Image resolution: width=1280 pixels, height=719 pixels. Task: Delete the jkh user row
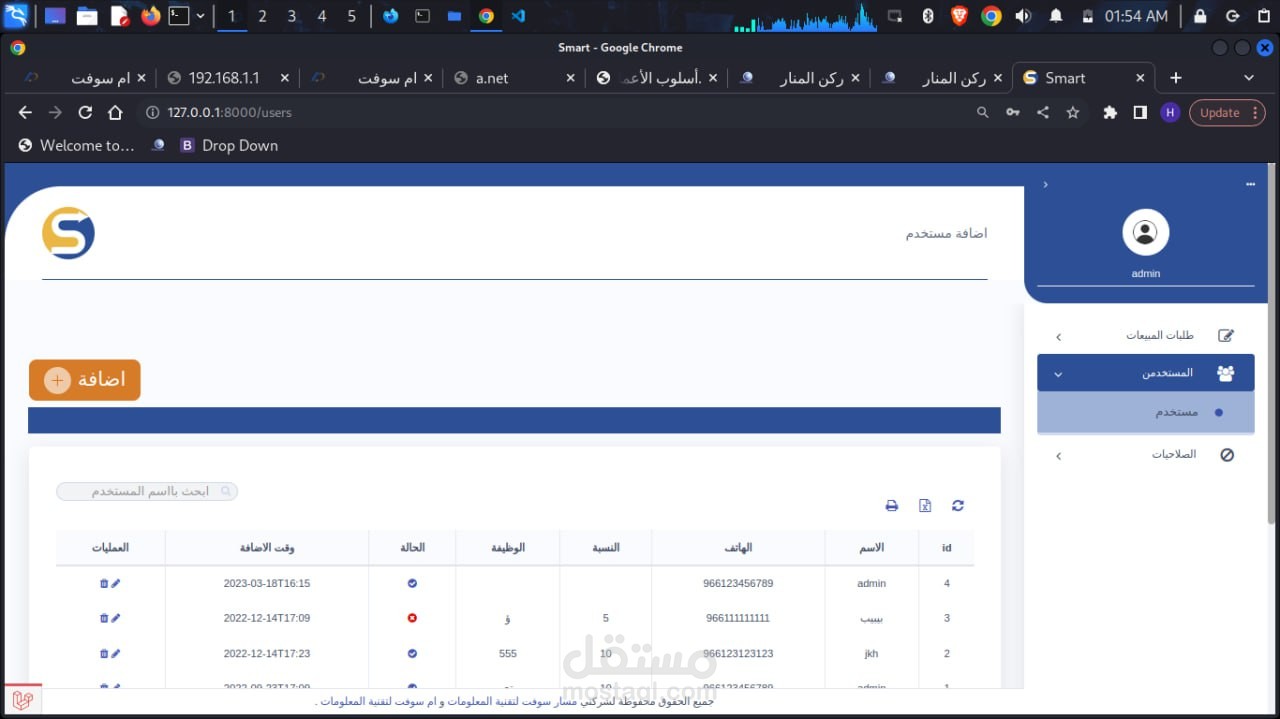pyautogui.click(x=104, y=653)
